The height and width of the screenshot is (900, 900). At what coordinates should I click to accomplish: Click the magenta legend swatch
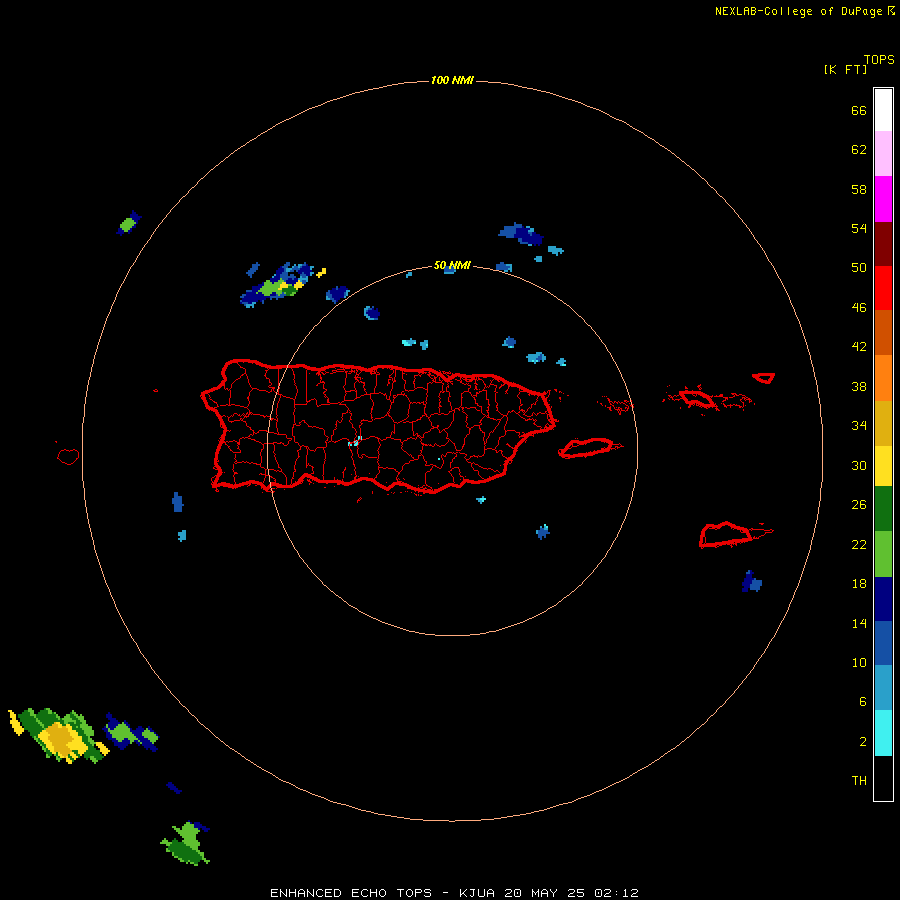883,199
